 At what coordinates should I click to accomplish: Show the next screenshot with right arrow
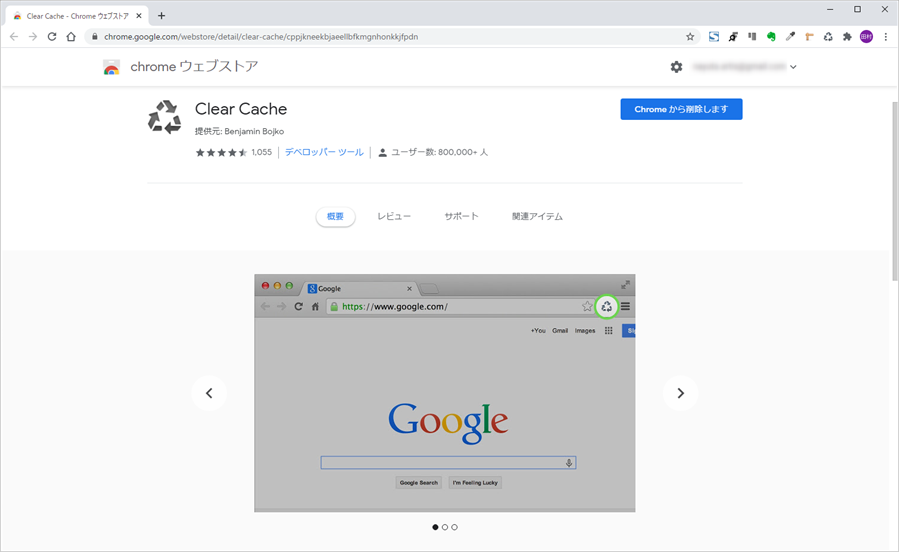coord(681,393)
